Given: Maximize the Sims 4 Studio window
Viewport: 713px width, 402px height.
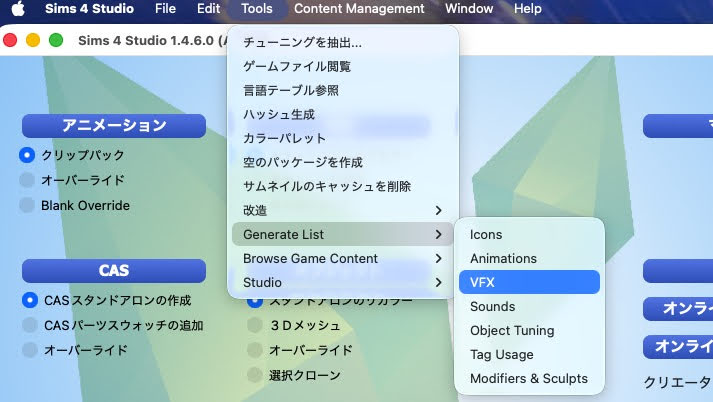Looking at the screenshot, I should 56,40.
